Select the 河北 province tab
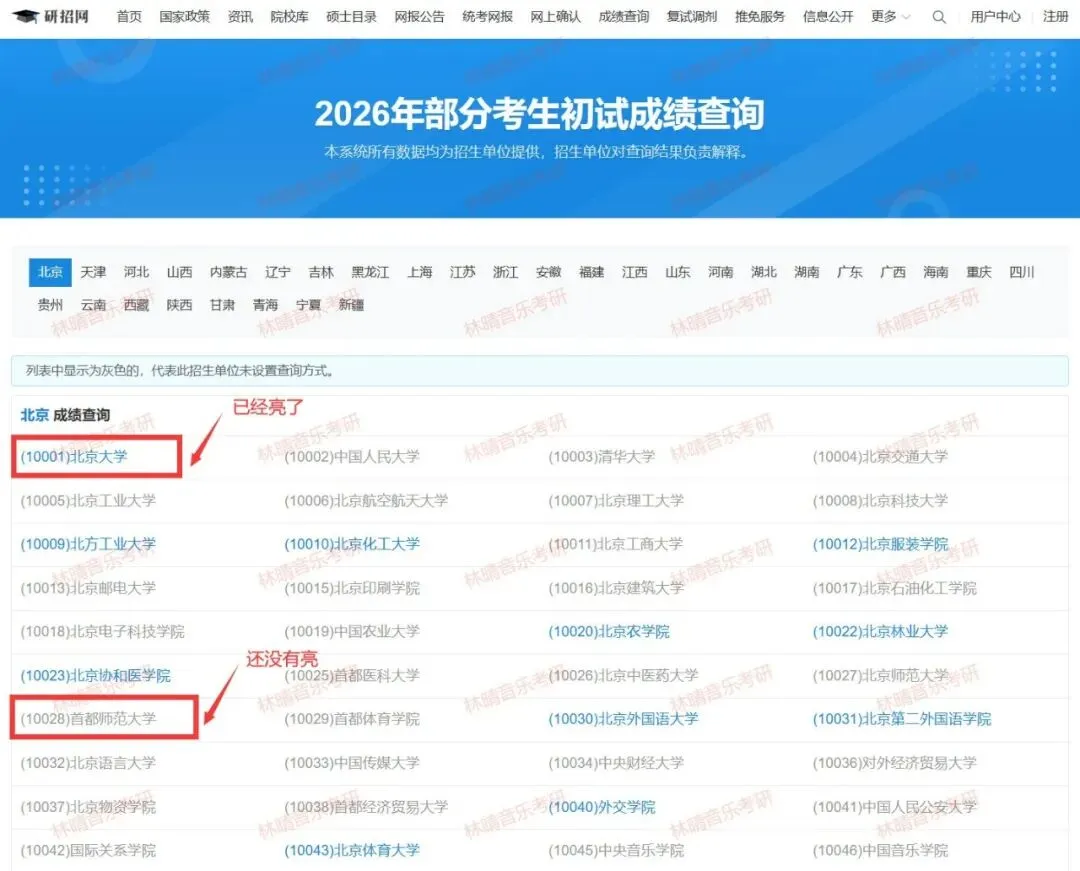This screenshot has height=871, width=1080. pos(136,272)
